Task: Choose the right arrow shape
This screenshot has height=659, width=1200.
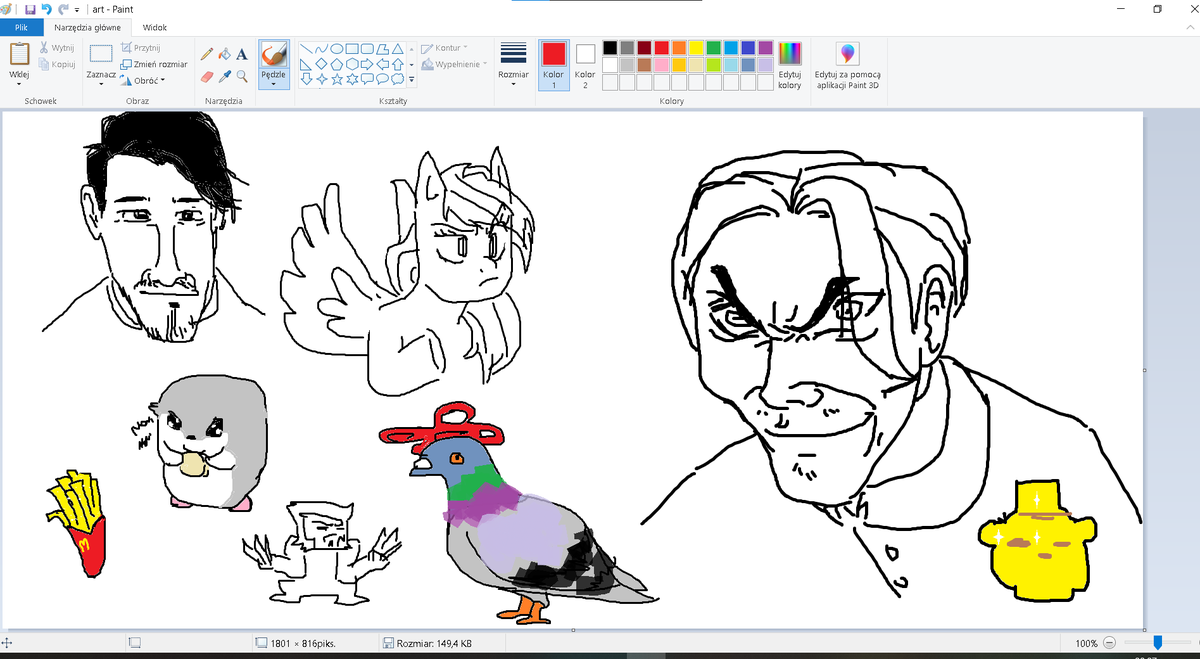Action: (368, 63)
